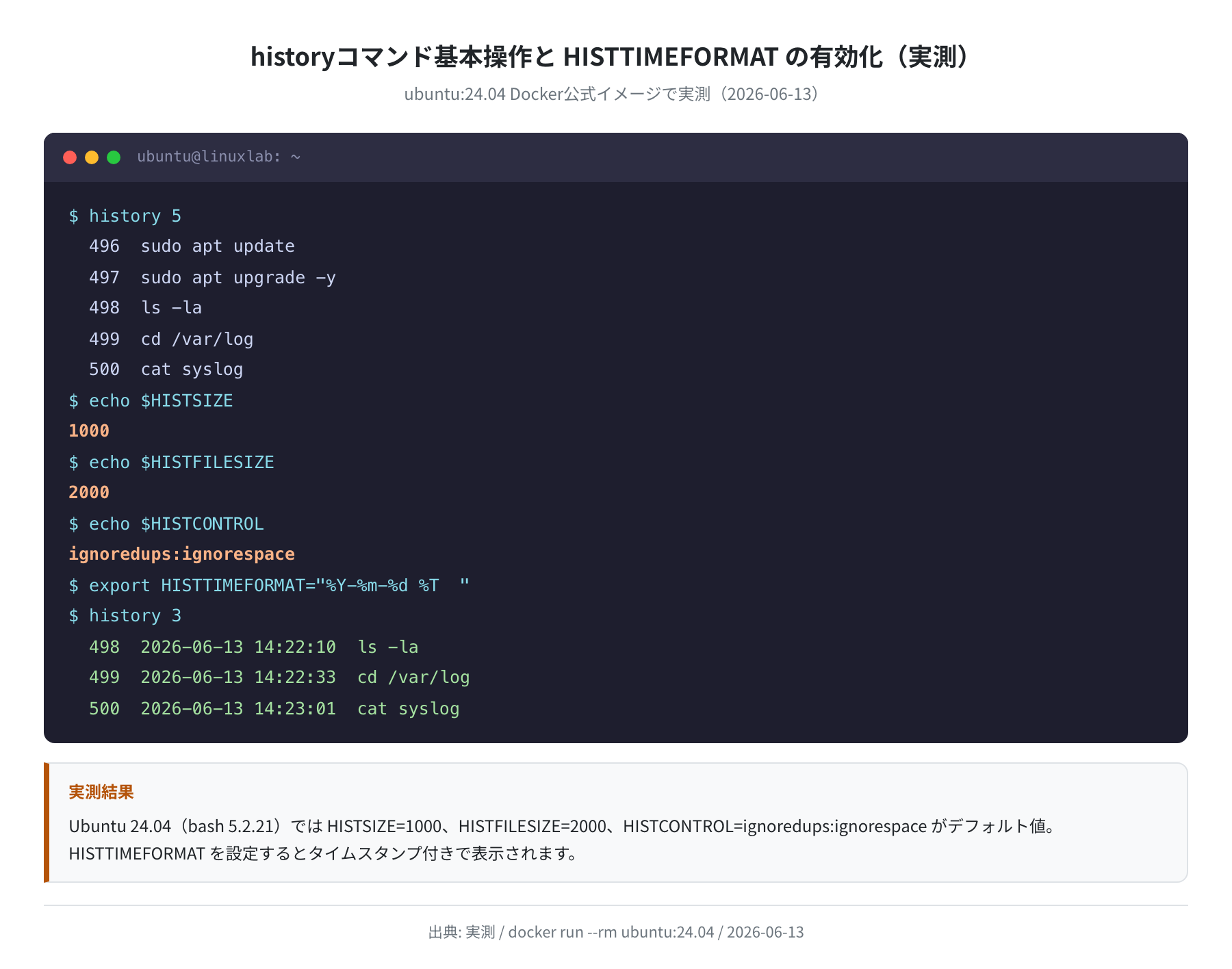Select line '496 sudo apt update'

(x=192, y=246)
